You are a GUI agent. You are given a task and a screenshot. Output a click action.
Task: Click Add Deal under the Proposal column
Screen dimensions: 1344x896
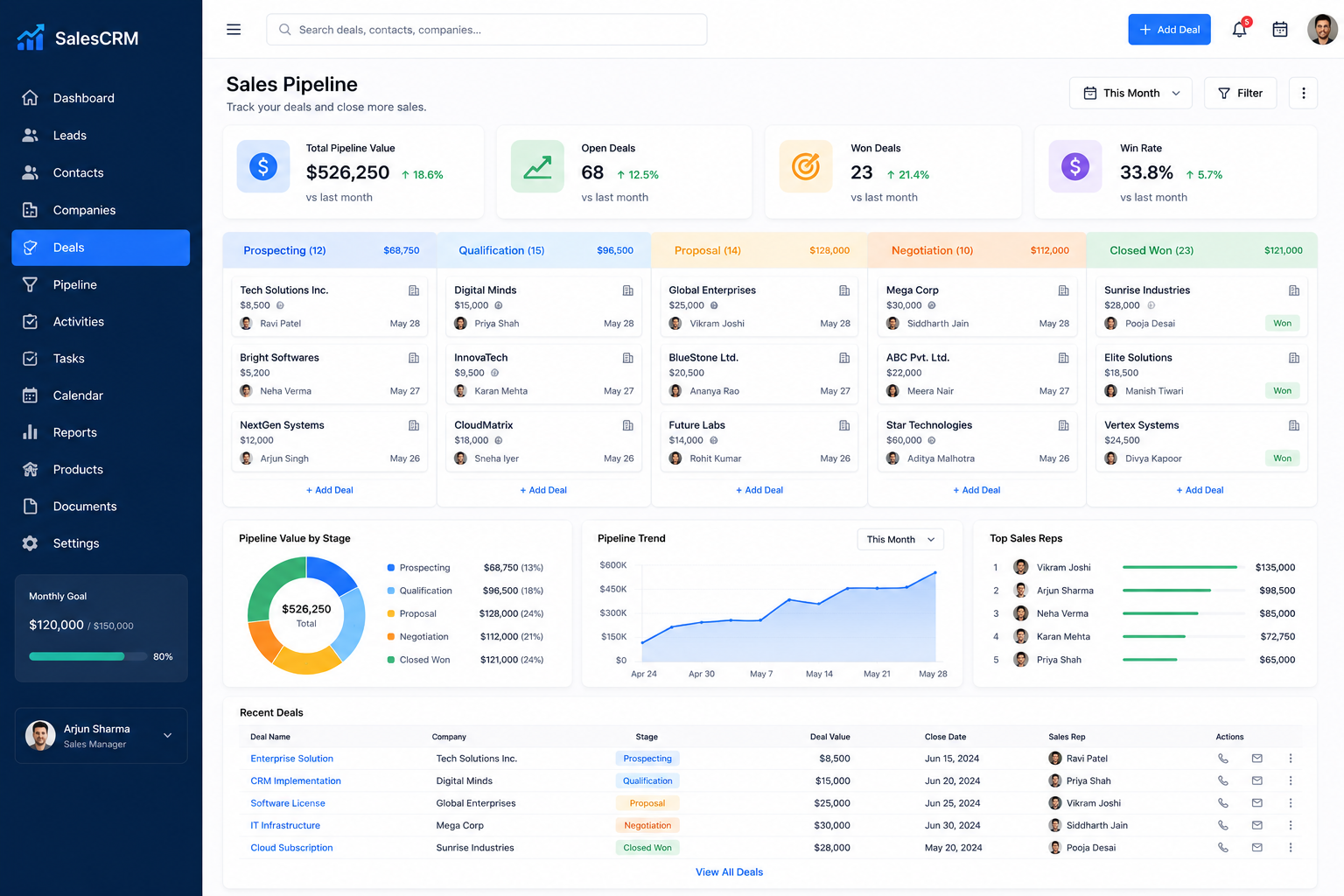click(x=759, y=490)
